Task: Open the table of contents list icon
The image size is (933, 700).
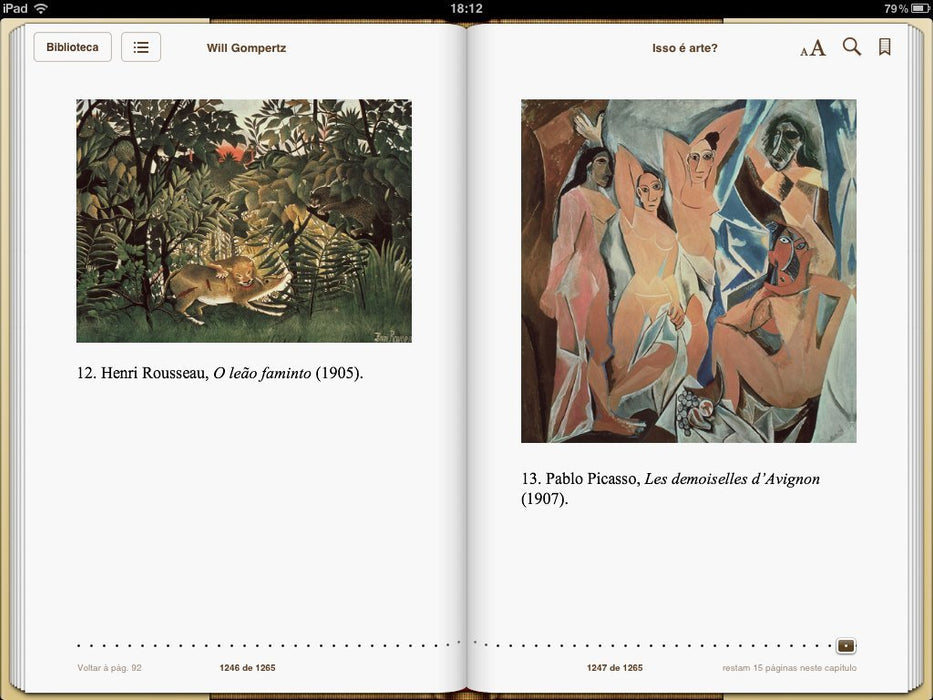Action: (141, 47)
